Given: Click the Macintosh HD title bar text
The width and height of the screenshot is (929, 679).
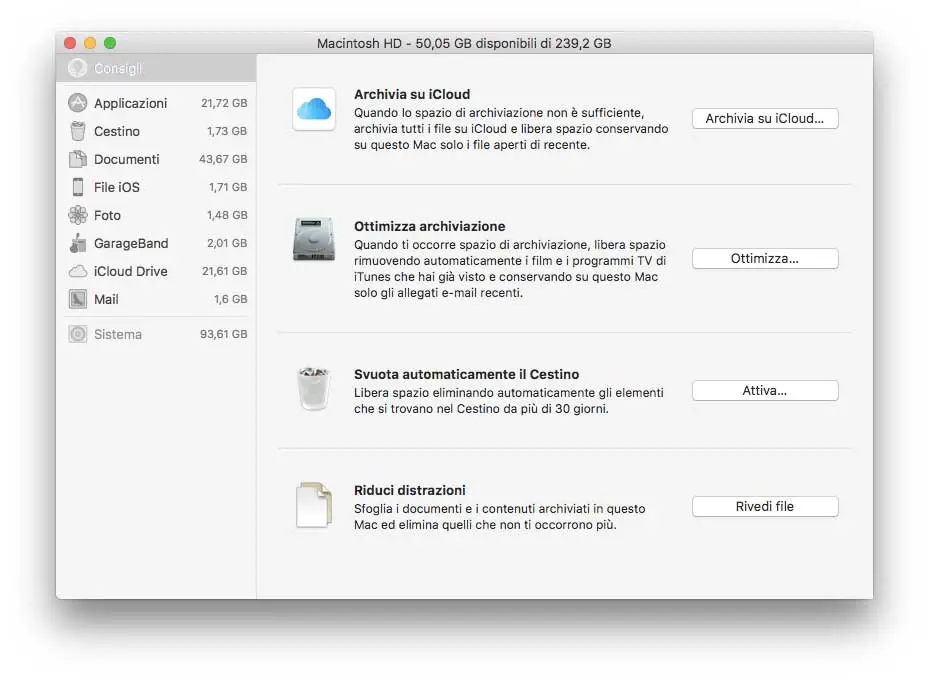Looking at the screenshot, I should coord(465,43).
